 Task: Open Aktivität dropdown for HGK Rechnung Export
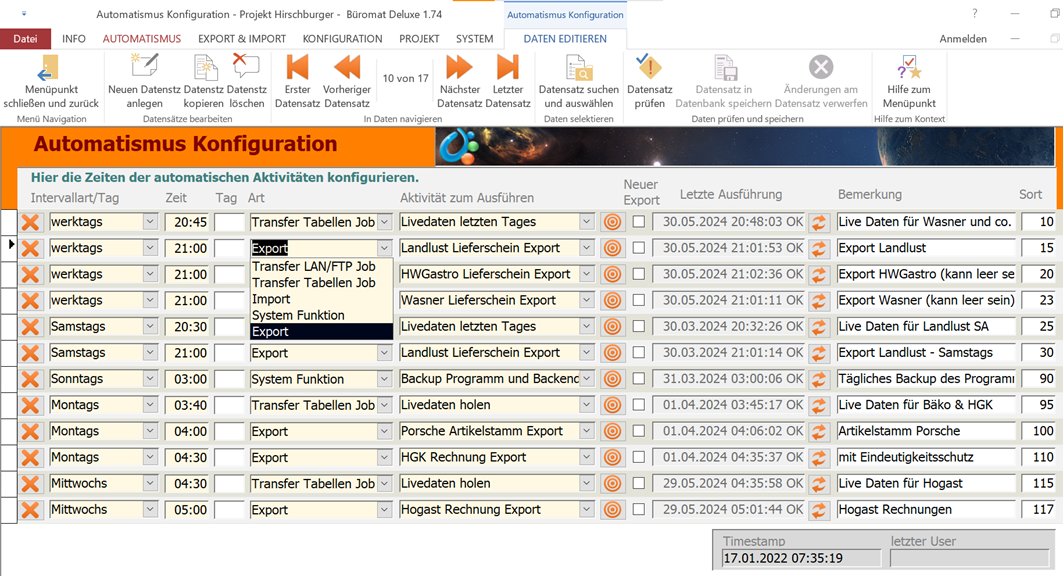point(587,457)
